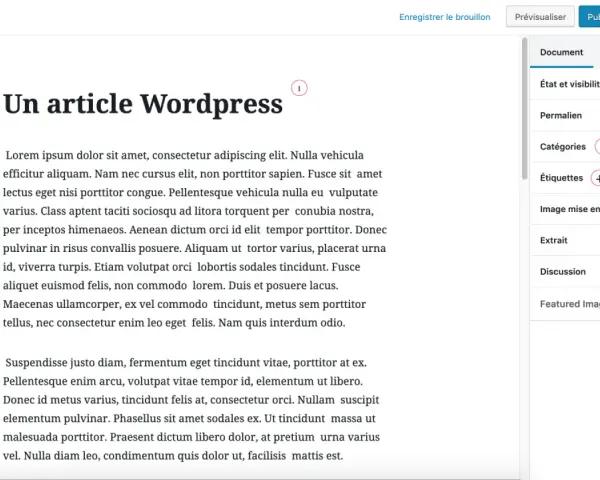This screenshot has height=480, width=600.
Task: Expand the Catégories panel
Action: [565, 147]
